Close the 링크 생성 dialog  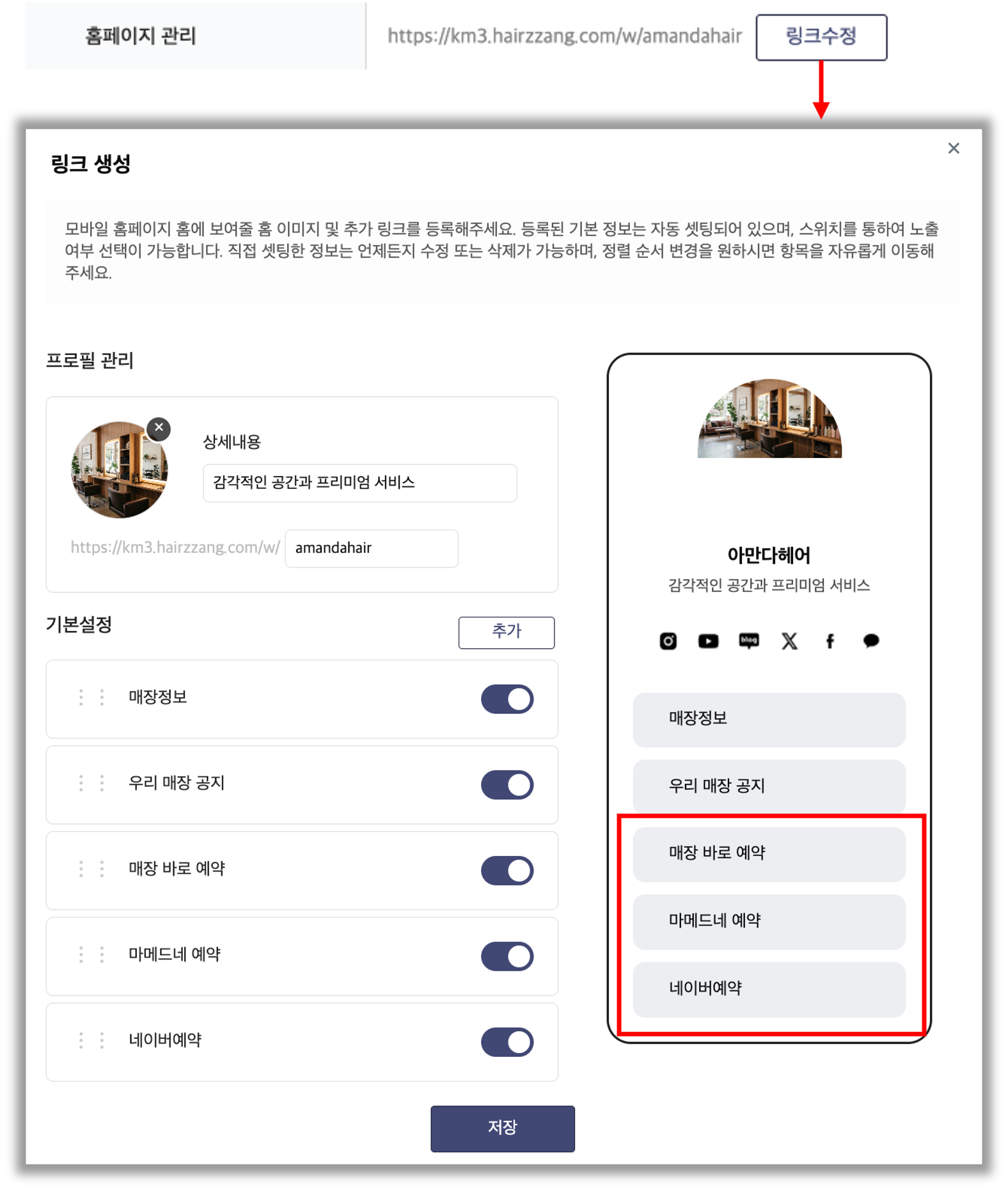[x=953, y=148]
